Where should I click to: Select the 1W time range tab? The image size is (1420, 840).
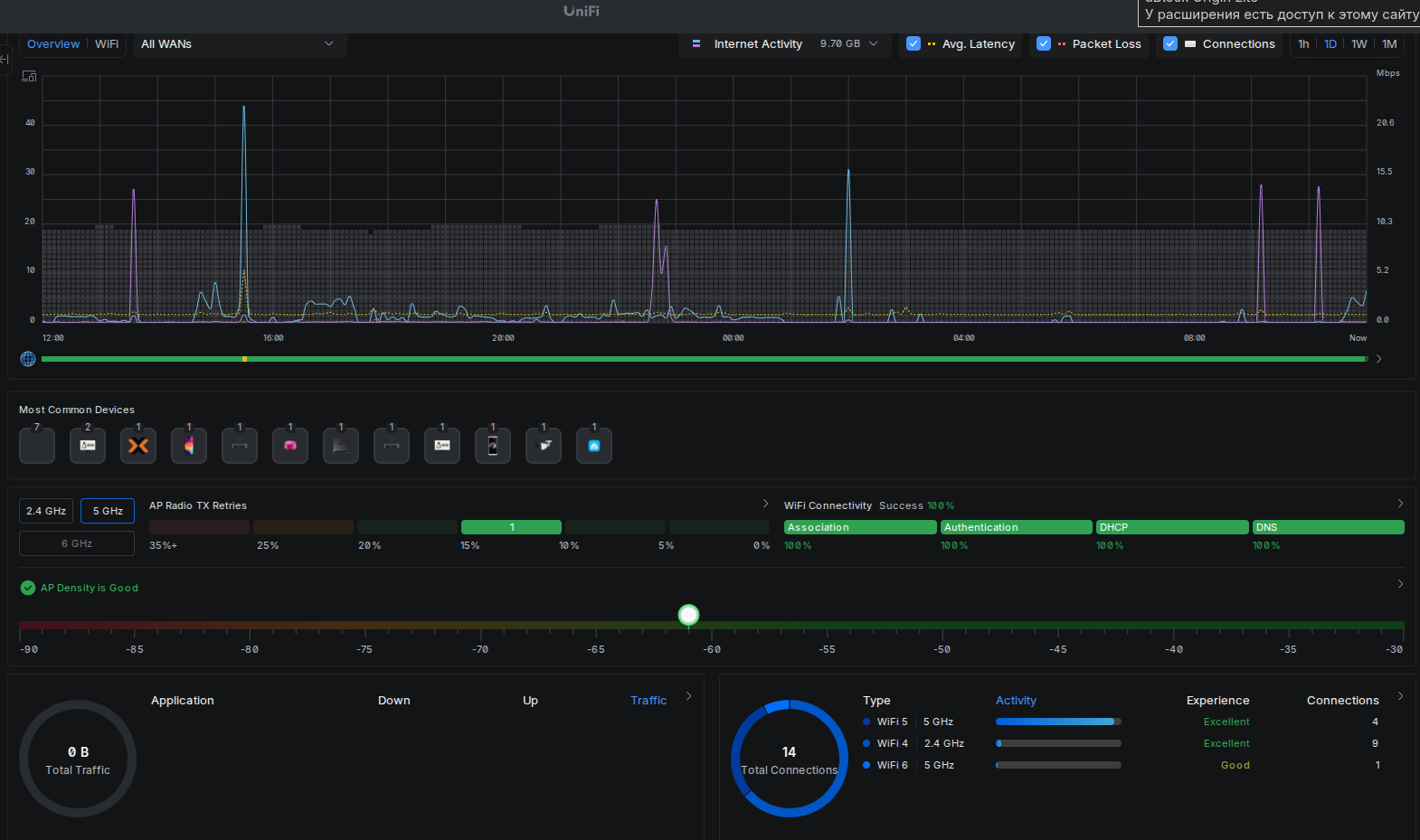pos(1358,43)
